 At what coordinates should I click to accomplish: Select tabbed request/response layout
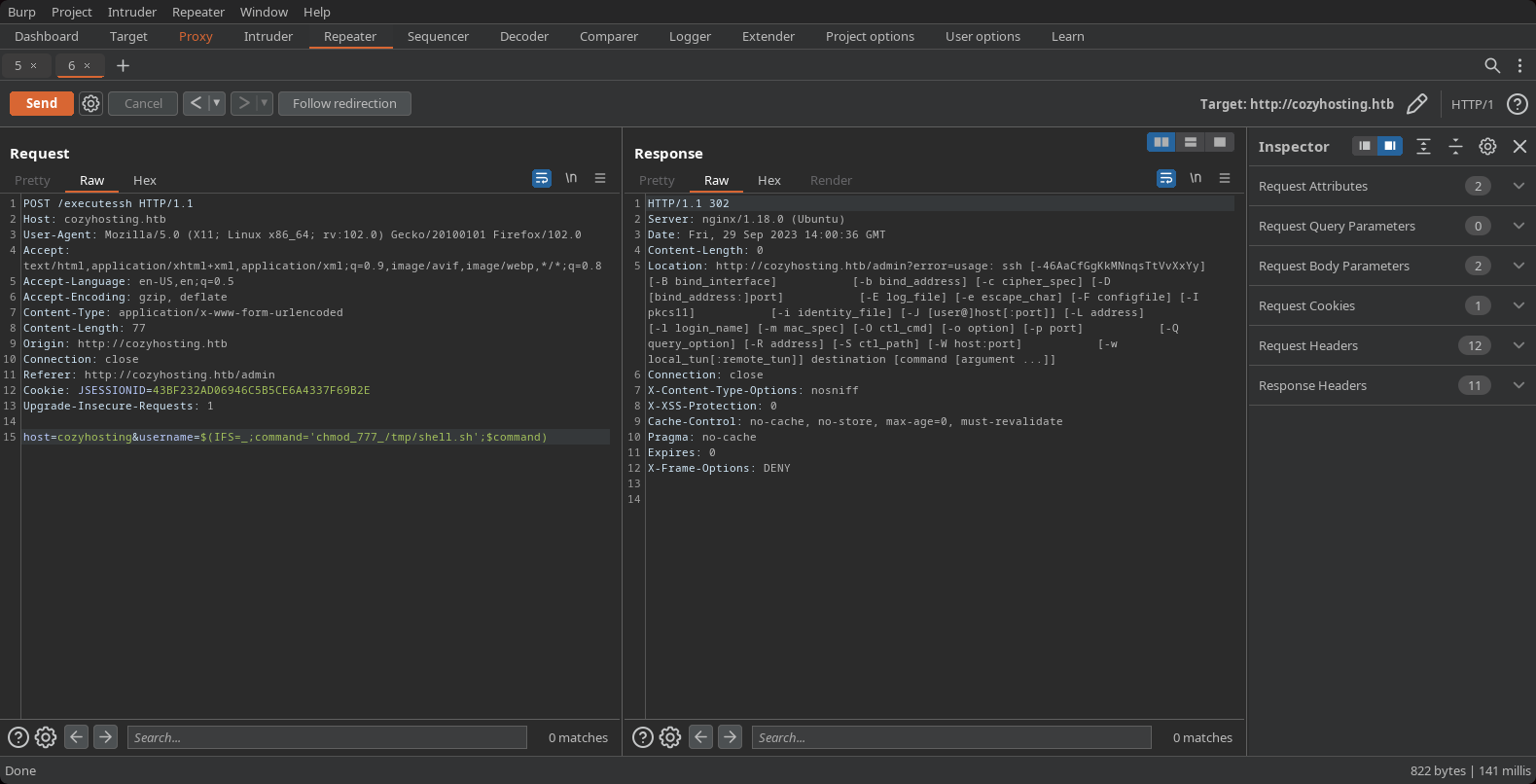[x=1220, y=142]
